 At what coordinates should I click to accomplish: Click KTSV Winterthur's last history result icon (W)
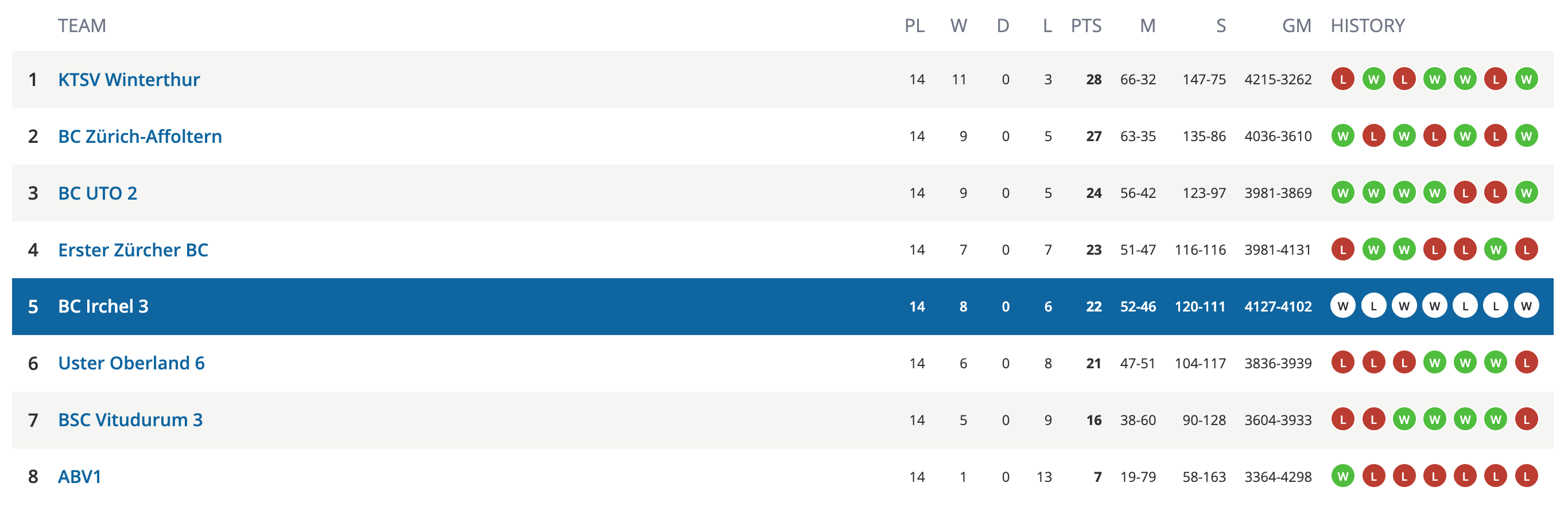[1526, 79]
